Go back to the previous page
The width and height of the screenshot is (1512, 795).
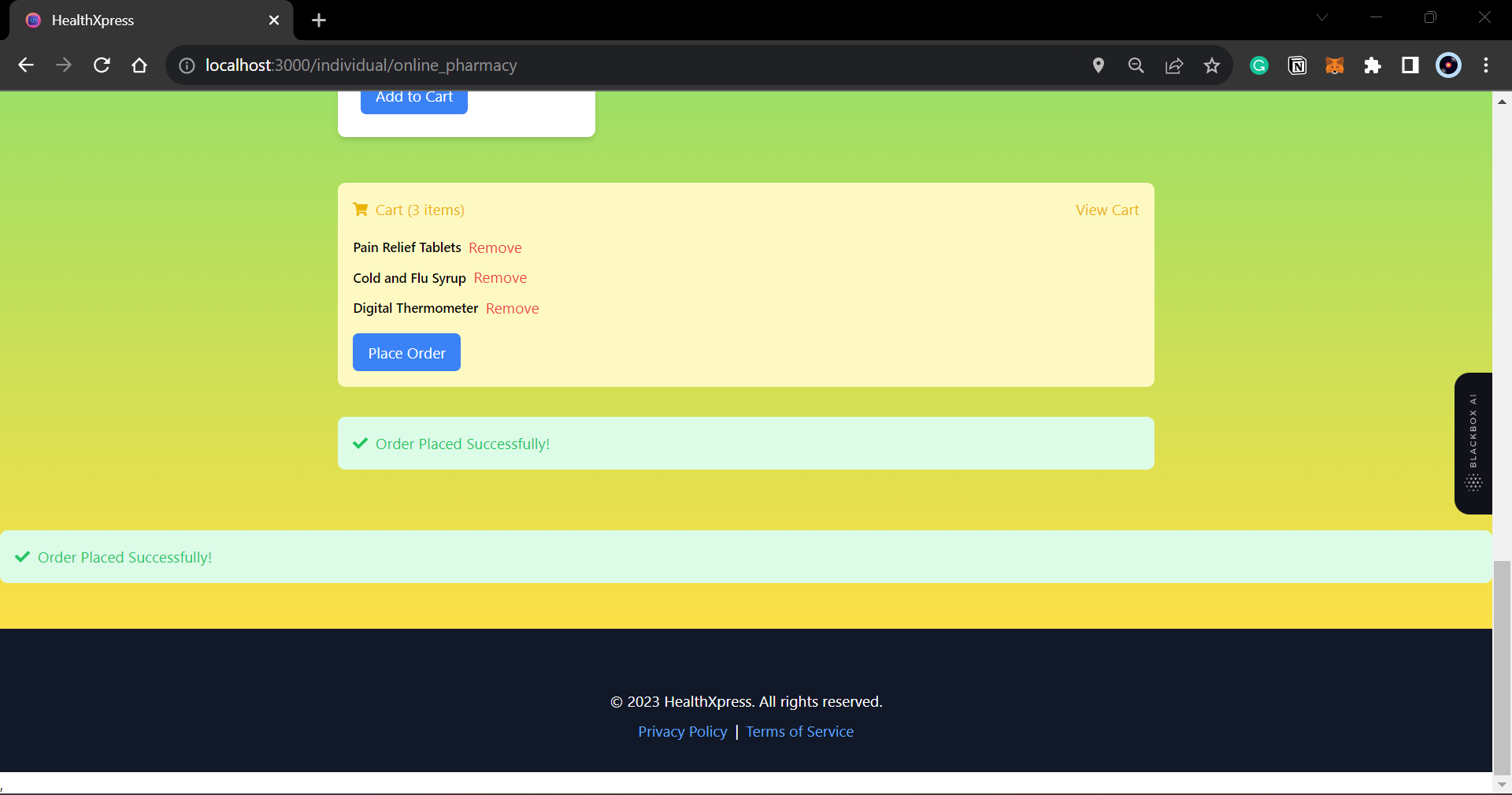pos(26,65)
